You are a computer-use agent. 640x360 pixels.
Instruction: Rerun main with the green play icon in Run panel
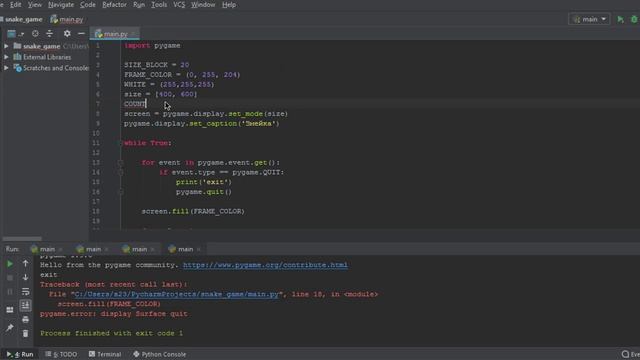[10, 264]
